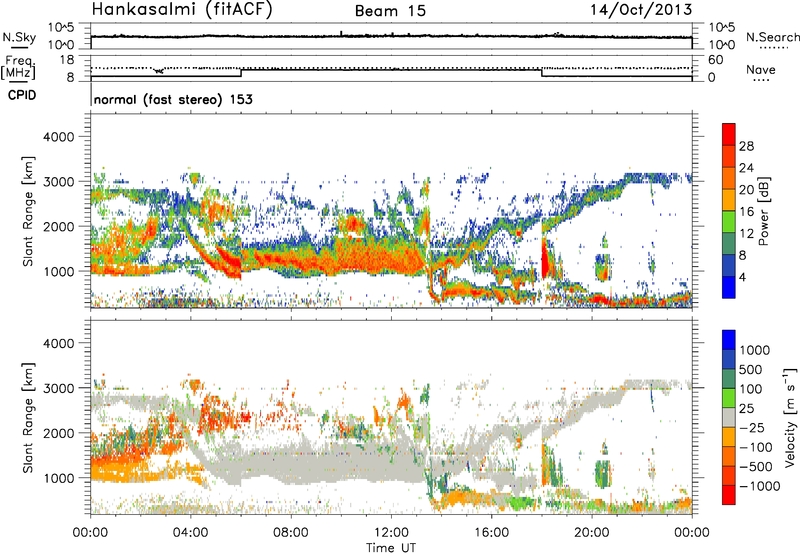The height and width of the screenshot is (554, 800).
Task: Click the Slant Range label of power panel
Action: 28,211
